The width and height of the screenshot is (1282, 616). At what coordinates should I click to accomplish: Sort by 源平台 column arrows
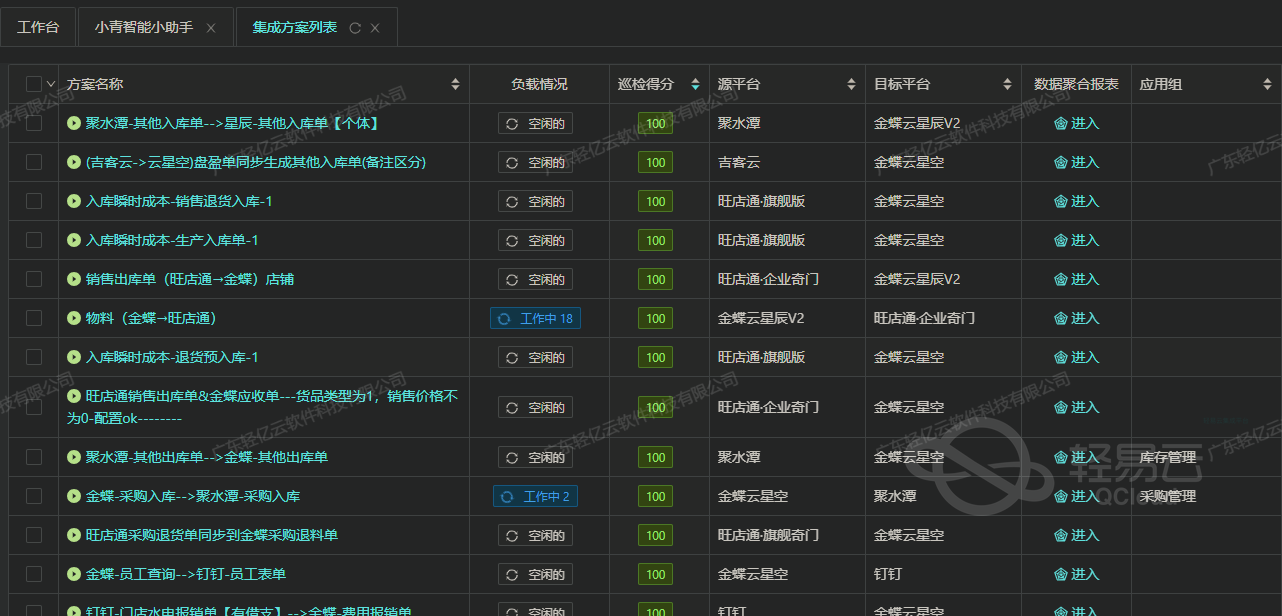pos(851,84)
